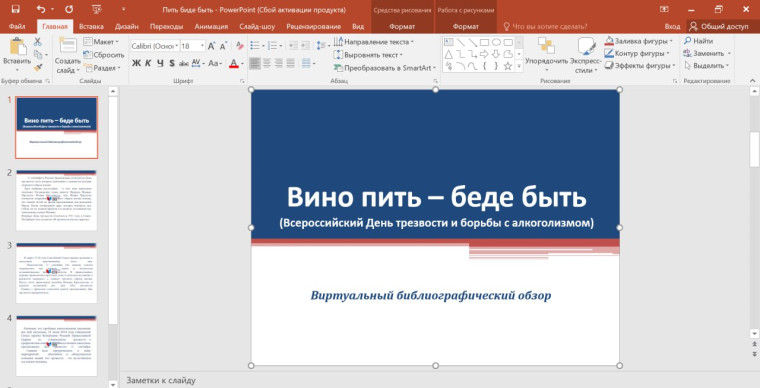This screenshot has width=760, height=388.
Task: Open the Макет layout dropdown
Action: tap(101, 42)
